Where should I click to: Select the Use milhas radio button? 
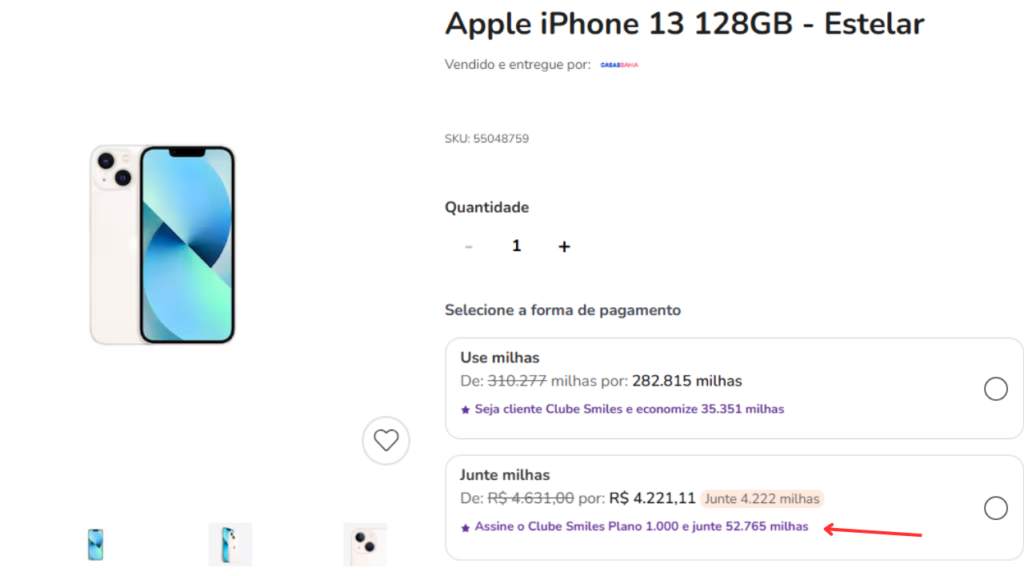(995, 389)
